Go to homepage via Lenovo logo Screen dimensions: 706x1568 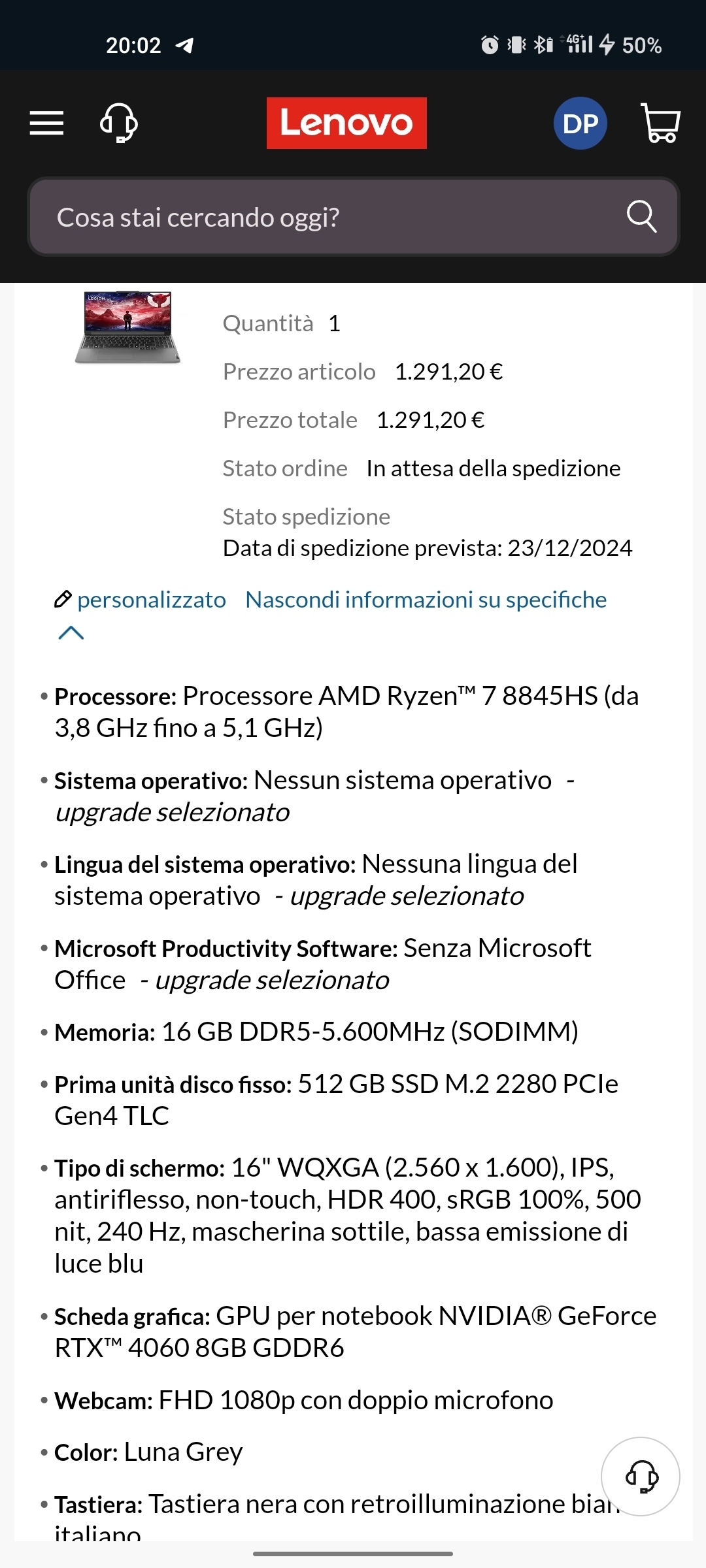(346, 123)
